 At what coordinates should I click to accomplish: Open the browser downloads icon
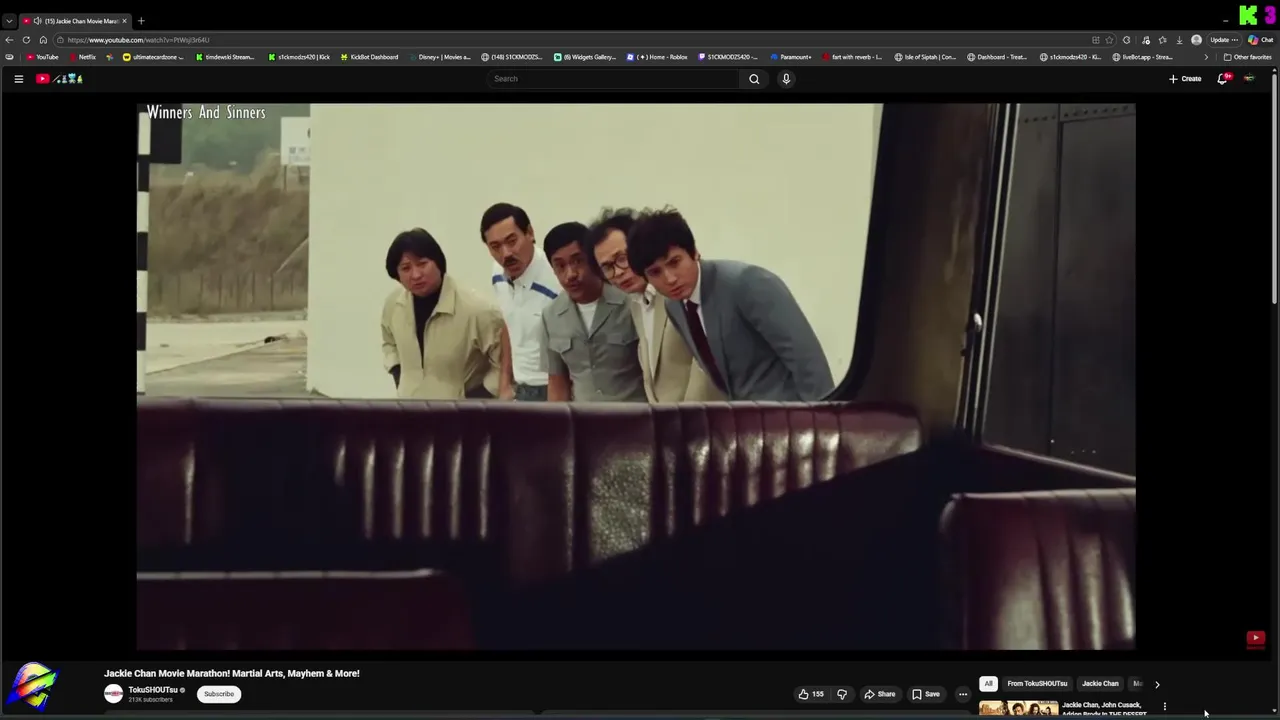point(1179,40)
